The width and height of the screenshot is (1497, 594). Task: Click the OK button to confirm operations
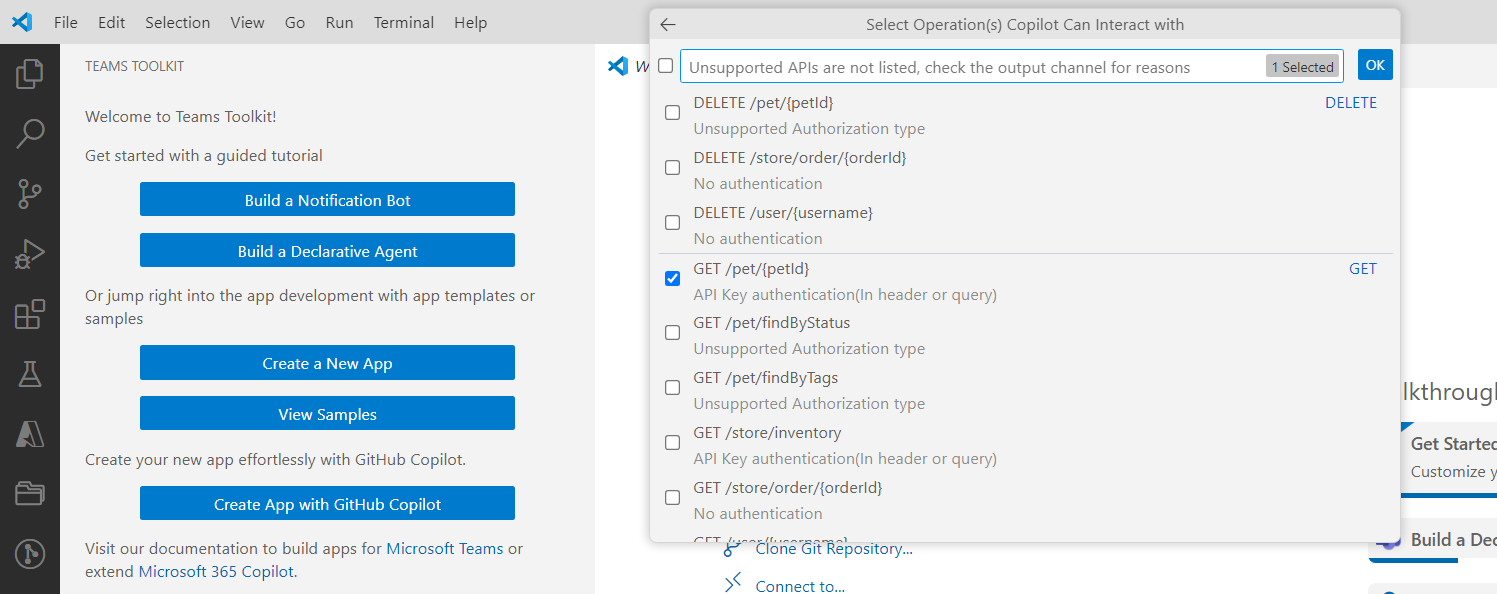(x=1375, y=65)
